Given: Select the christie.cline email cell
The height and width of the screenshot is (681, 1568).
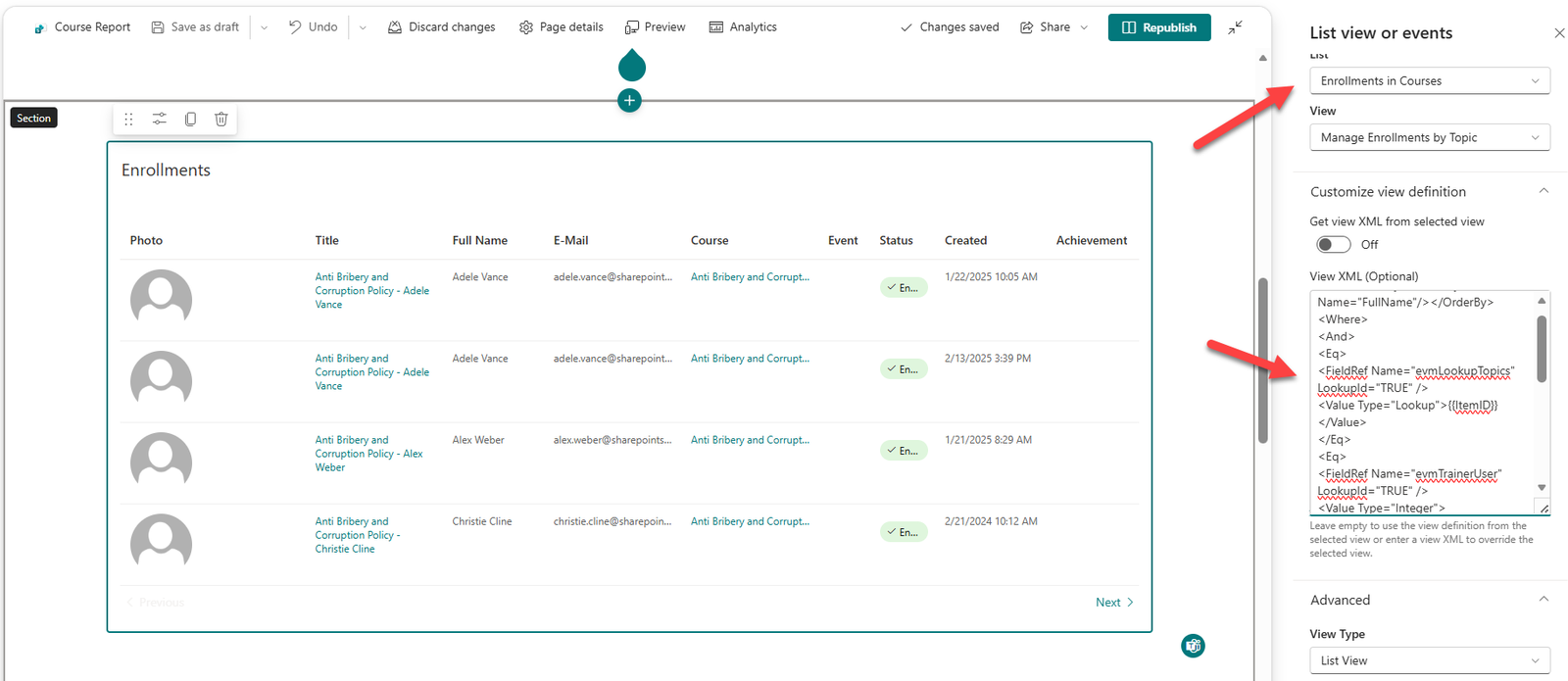Looking at the screenshot, I should pos(612,521).
